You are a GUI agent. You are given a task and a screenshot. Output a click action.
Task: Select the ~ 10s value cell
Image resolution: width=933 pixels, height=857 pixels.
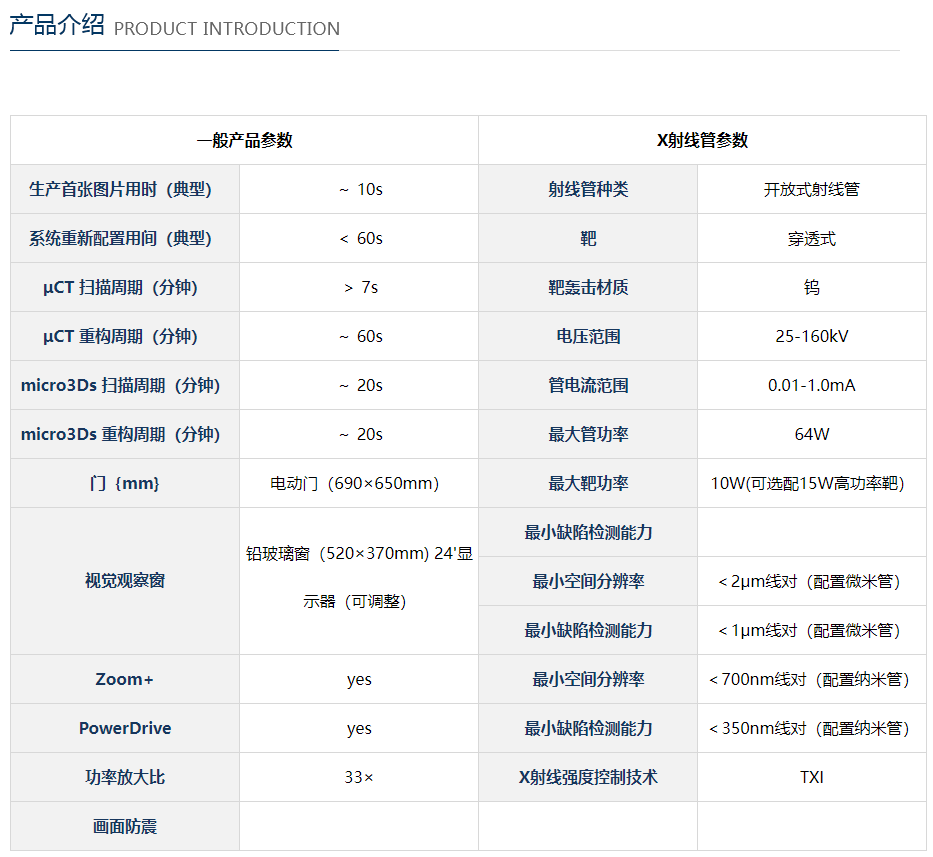(x=359, y=190)
